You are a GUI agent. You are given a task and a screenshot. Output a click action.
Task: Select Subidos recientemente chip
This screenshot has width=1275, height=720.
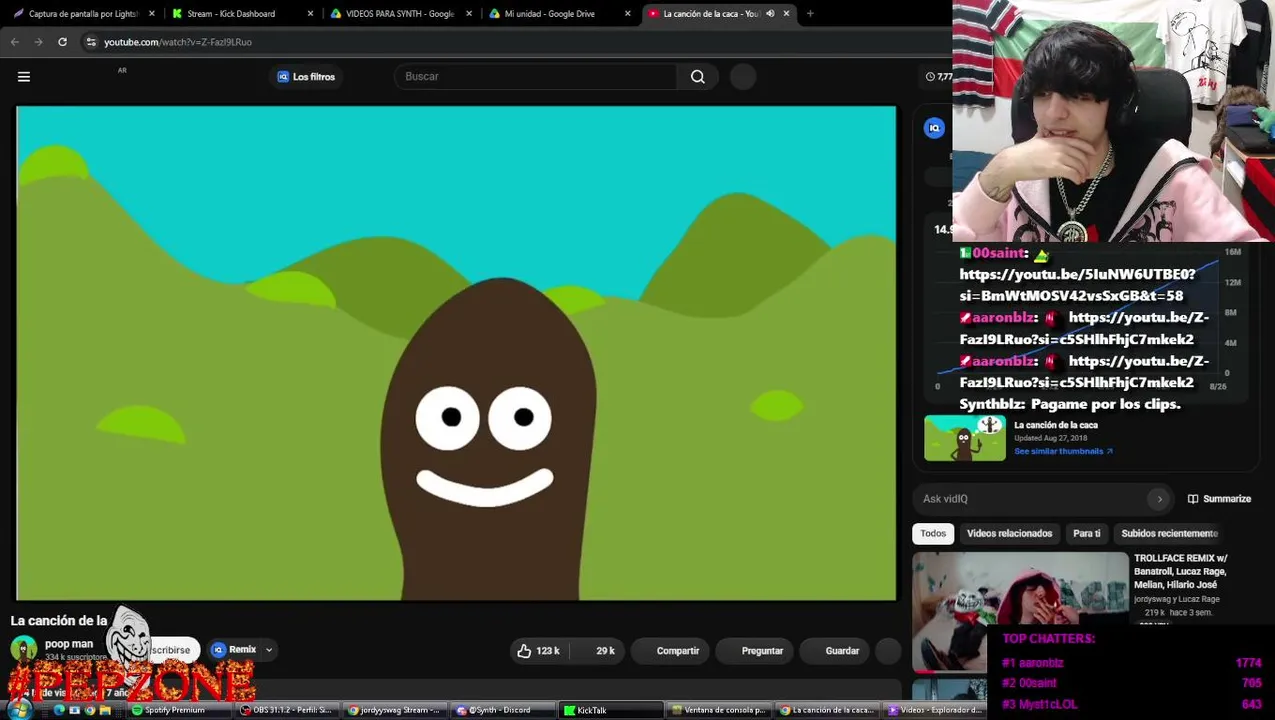coord(1169,534)
